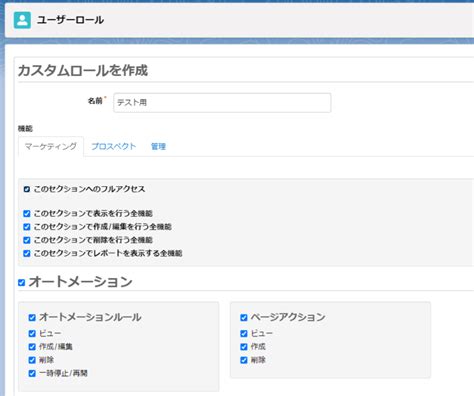474x396 pixels.
Task: Toggle このセクションで作成/編集を行う全機能 checkbox
Action: tap(27, 227)
